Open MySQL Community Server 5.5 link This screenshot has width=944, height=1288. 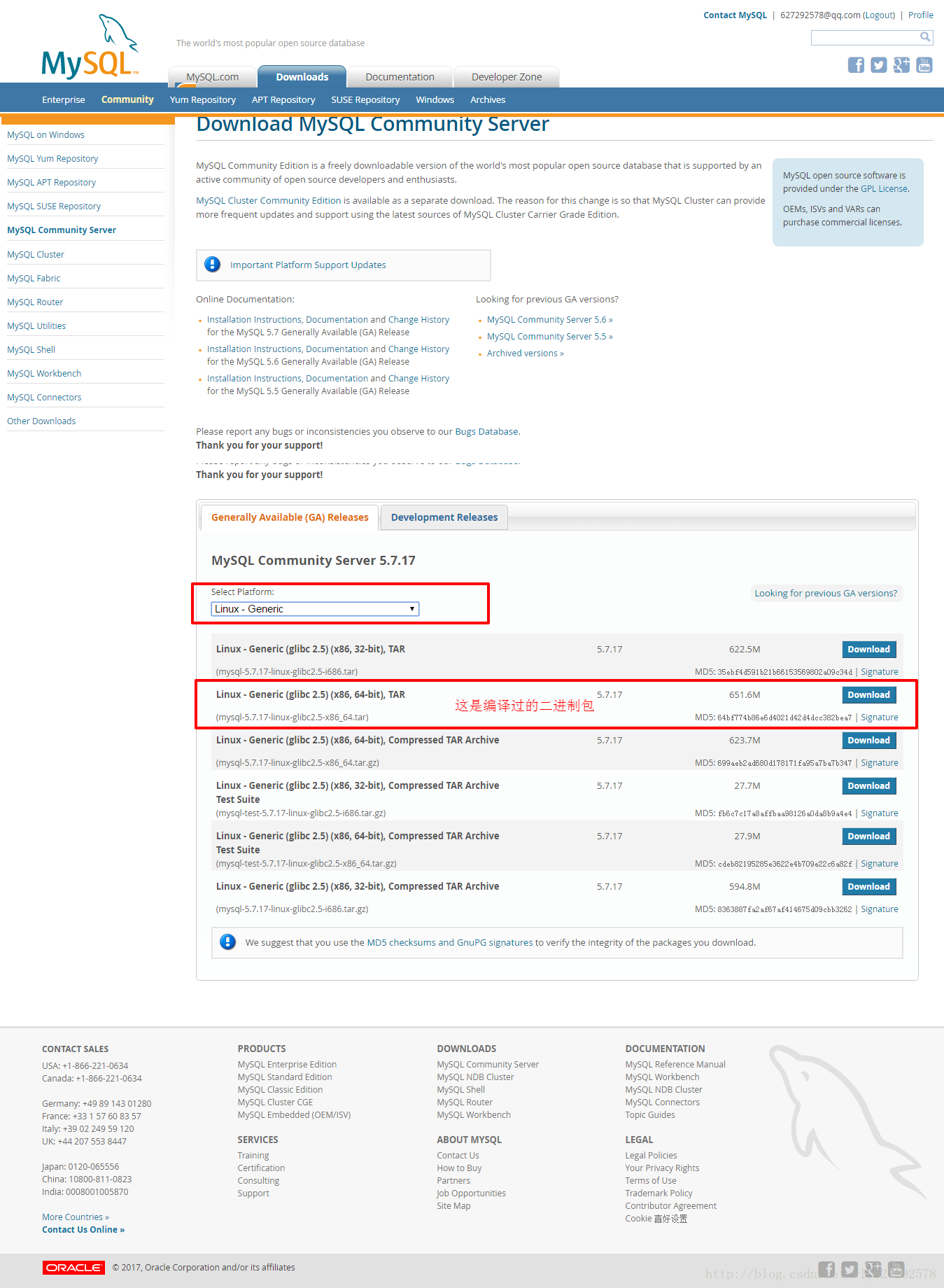pyautogui.click(x=550, y=337)
